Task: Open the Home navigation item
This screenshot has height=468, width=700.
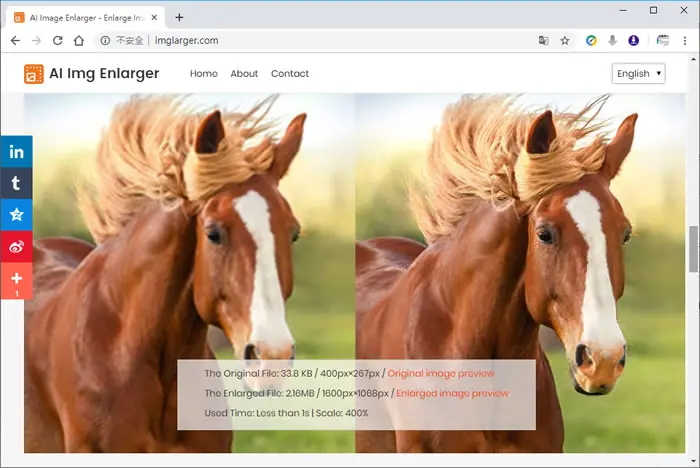Action: (x=204, y=74)
